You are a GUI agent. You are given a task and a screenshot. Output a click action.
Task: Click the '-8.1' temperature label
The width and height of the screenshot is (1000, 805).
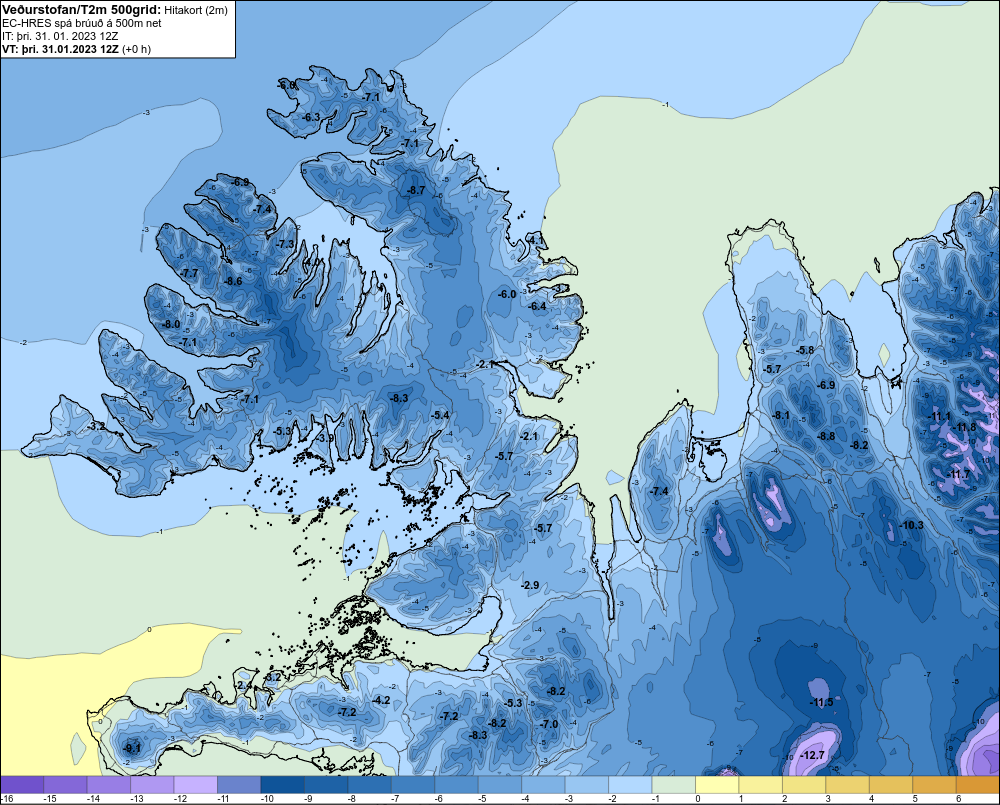(781, 415)
